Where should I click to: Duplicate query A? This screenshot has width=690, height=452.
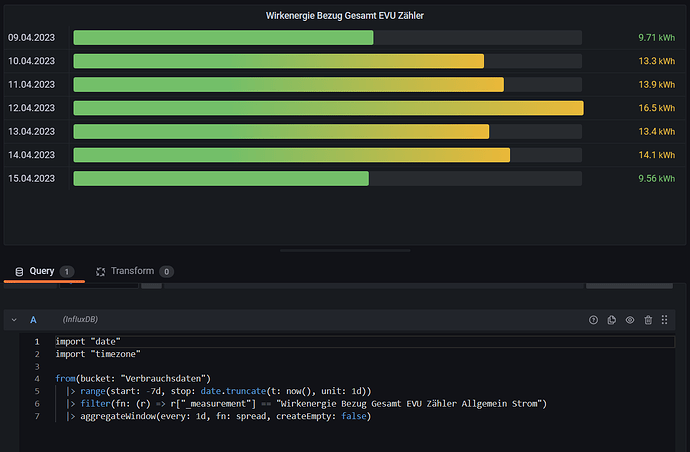tap(612, 320)
